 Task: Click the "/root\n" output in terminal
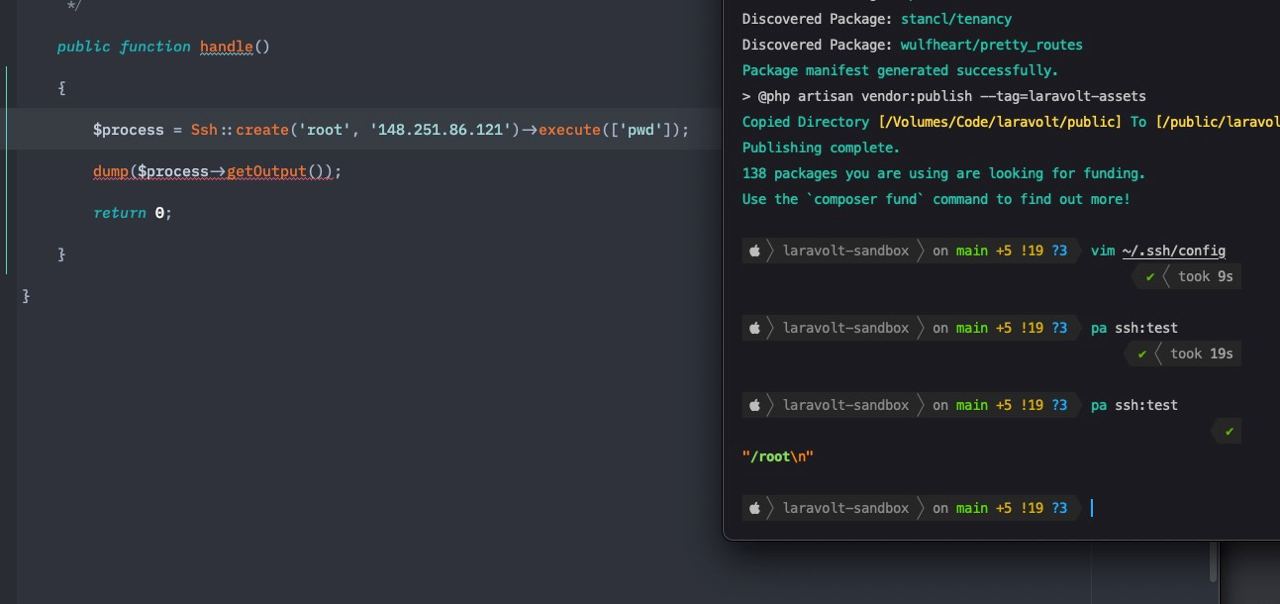click(777, 457)
